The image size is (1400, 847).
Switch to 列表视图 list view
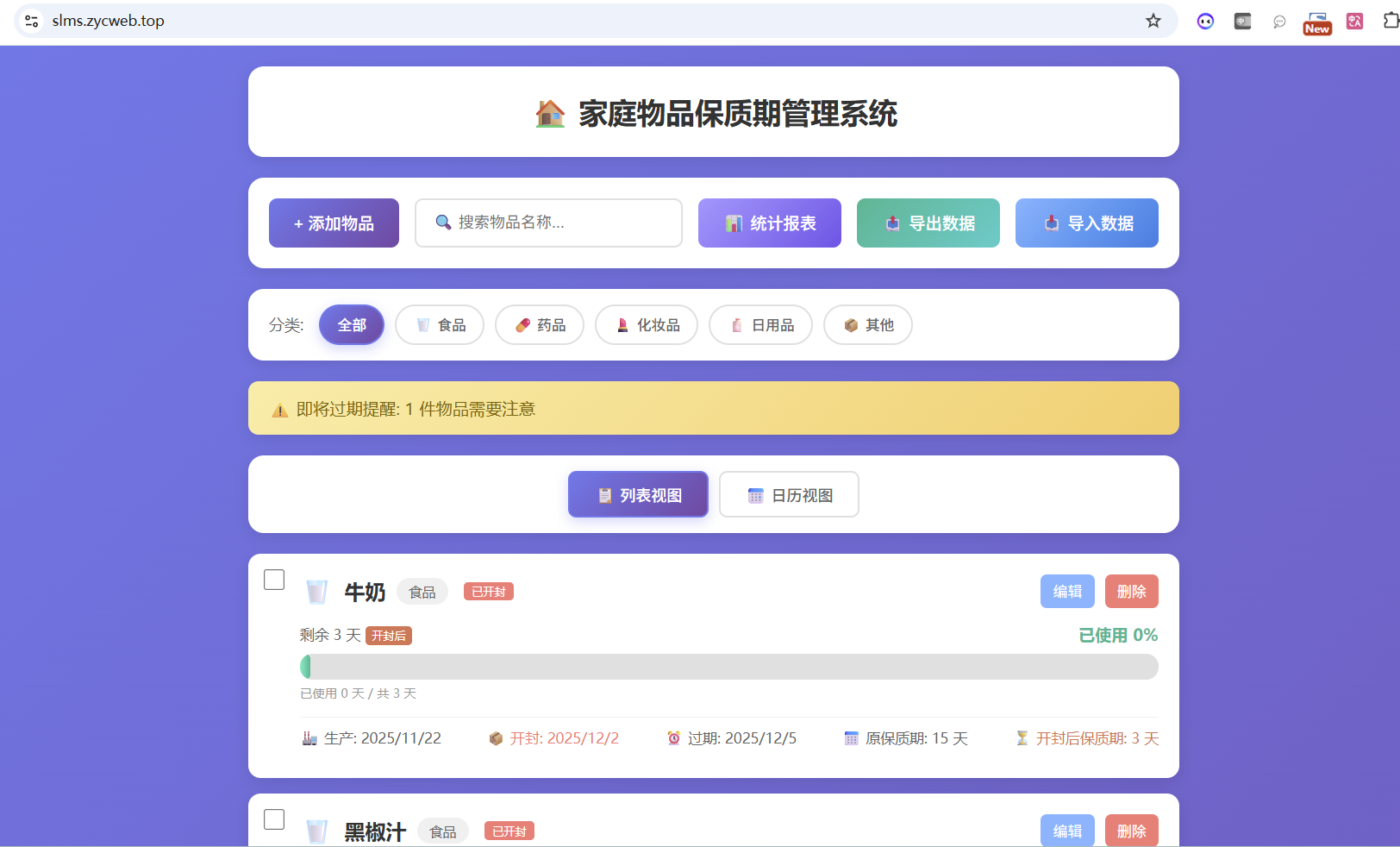pyautogui.click(x=638, y=495)
